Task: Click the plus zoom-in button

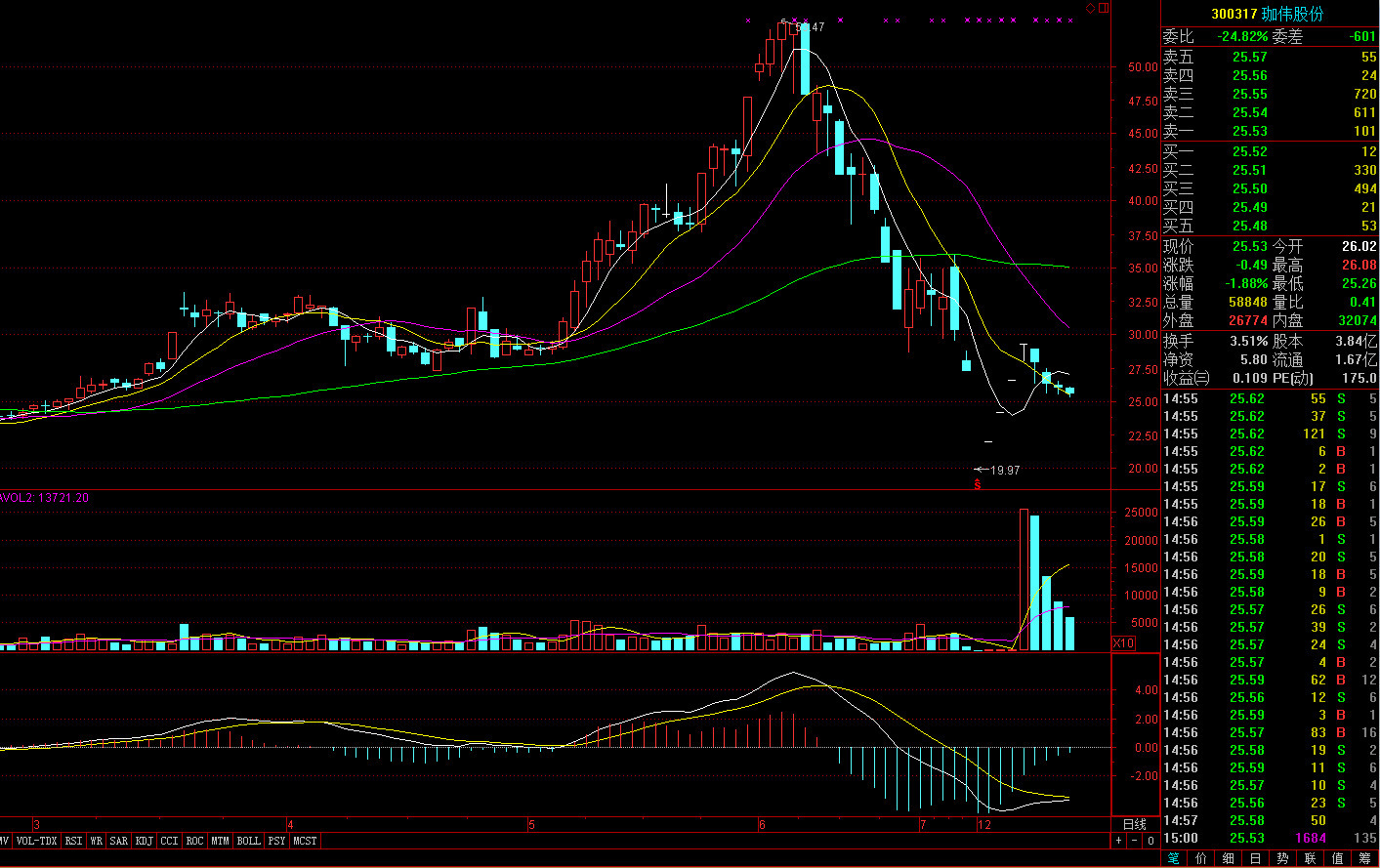Action: click(x=1119, y=841)
